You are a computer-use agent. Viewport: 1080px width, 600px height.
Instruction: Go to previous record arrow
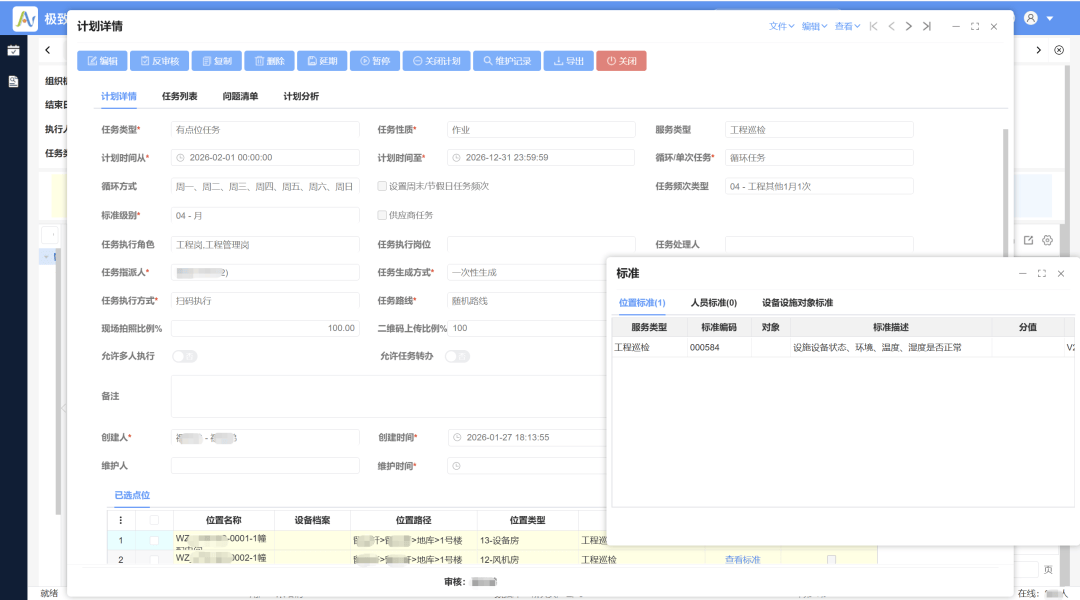point(891,26)
